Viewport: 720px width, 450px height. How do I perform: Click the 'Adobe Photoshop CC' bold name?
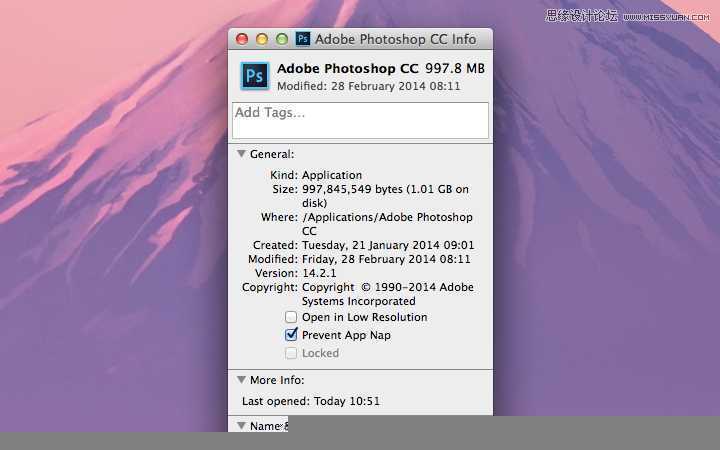pos(348,68)
